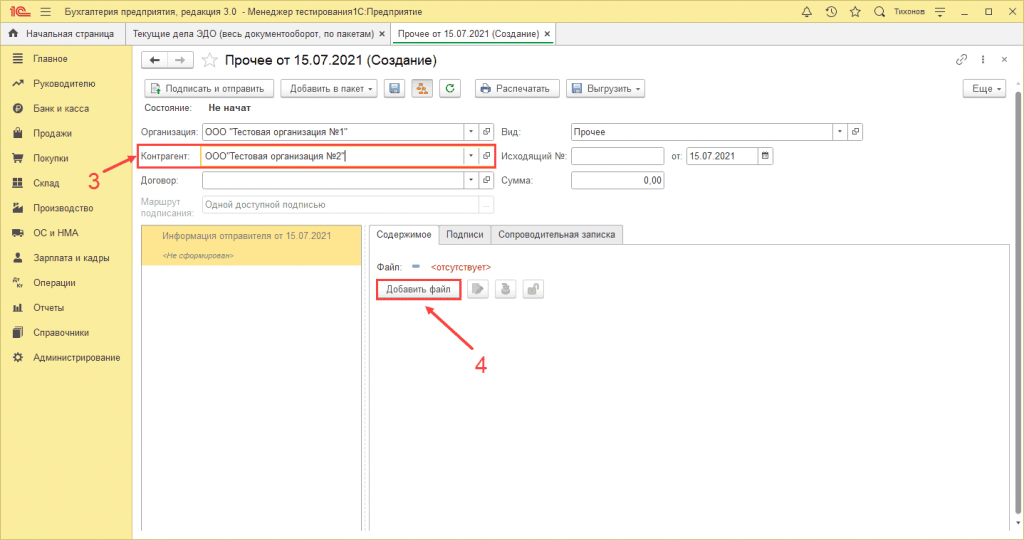Image resolution: width=1024 pixels, height=540 pixels.
Task: Toggle the document structure view icon
Action: 422,88
